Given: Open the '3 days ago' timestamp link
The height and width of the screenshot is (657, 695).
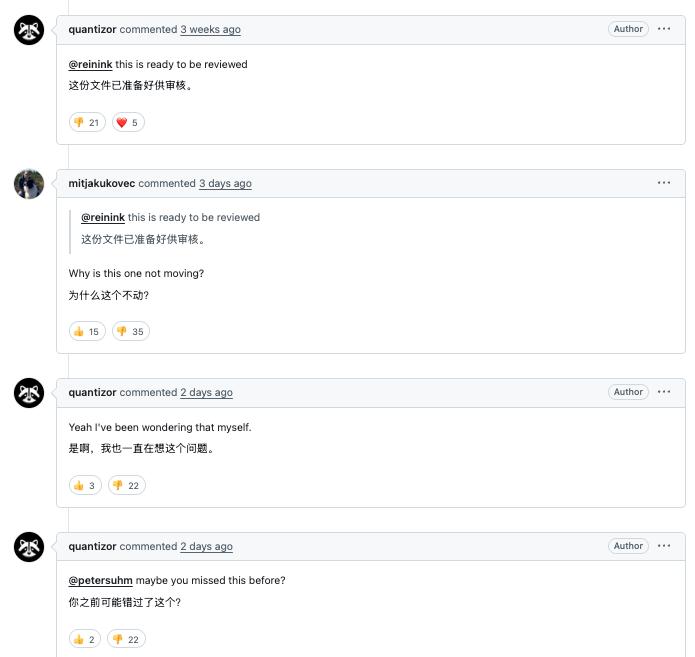Looking at the screenshot, I should (x=225, y=184).
